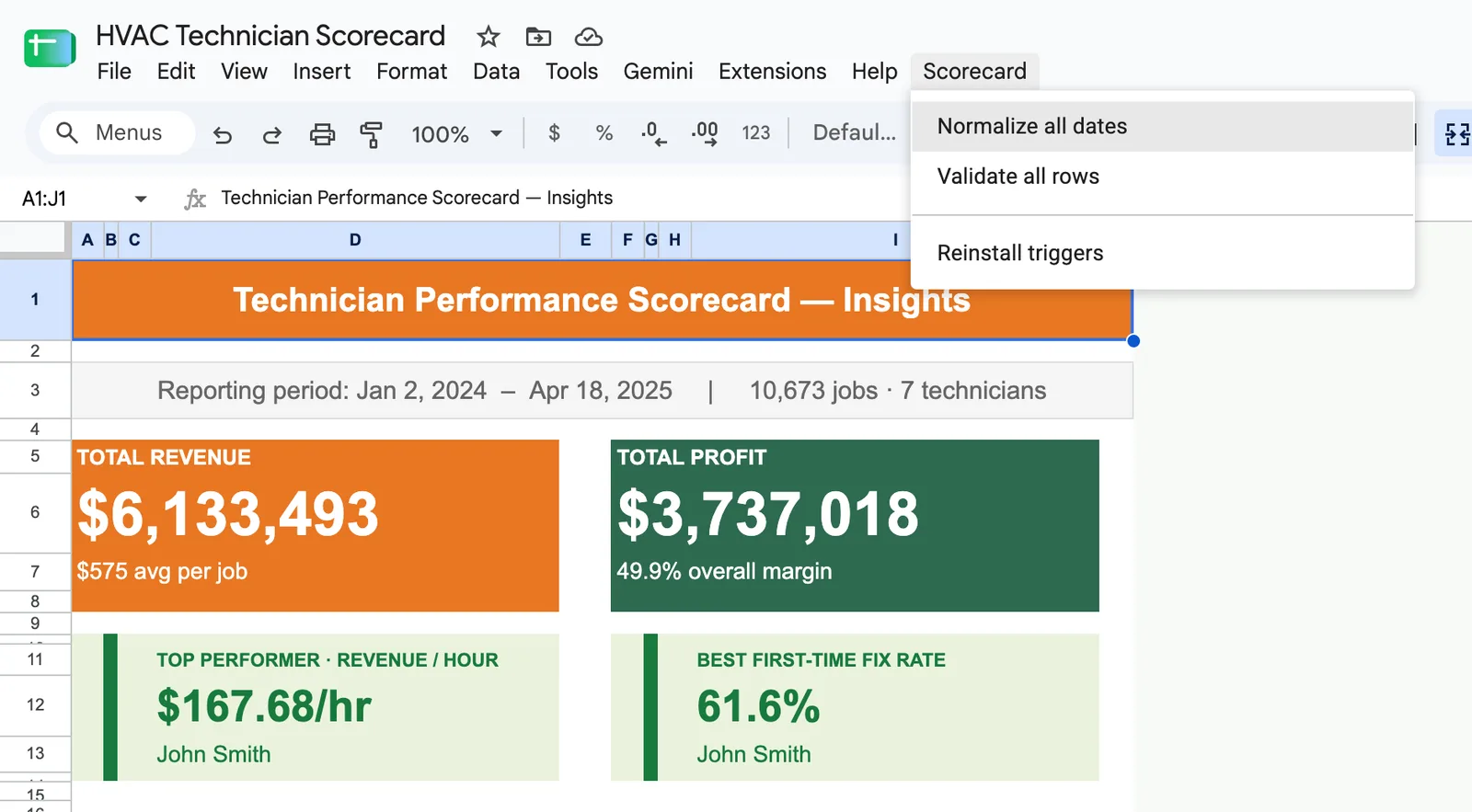
Task: Activate the paint format tool
Action: pyautogui.click(x=371, y=134)
